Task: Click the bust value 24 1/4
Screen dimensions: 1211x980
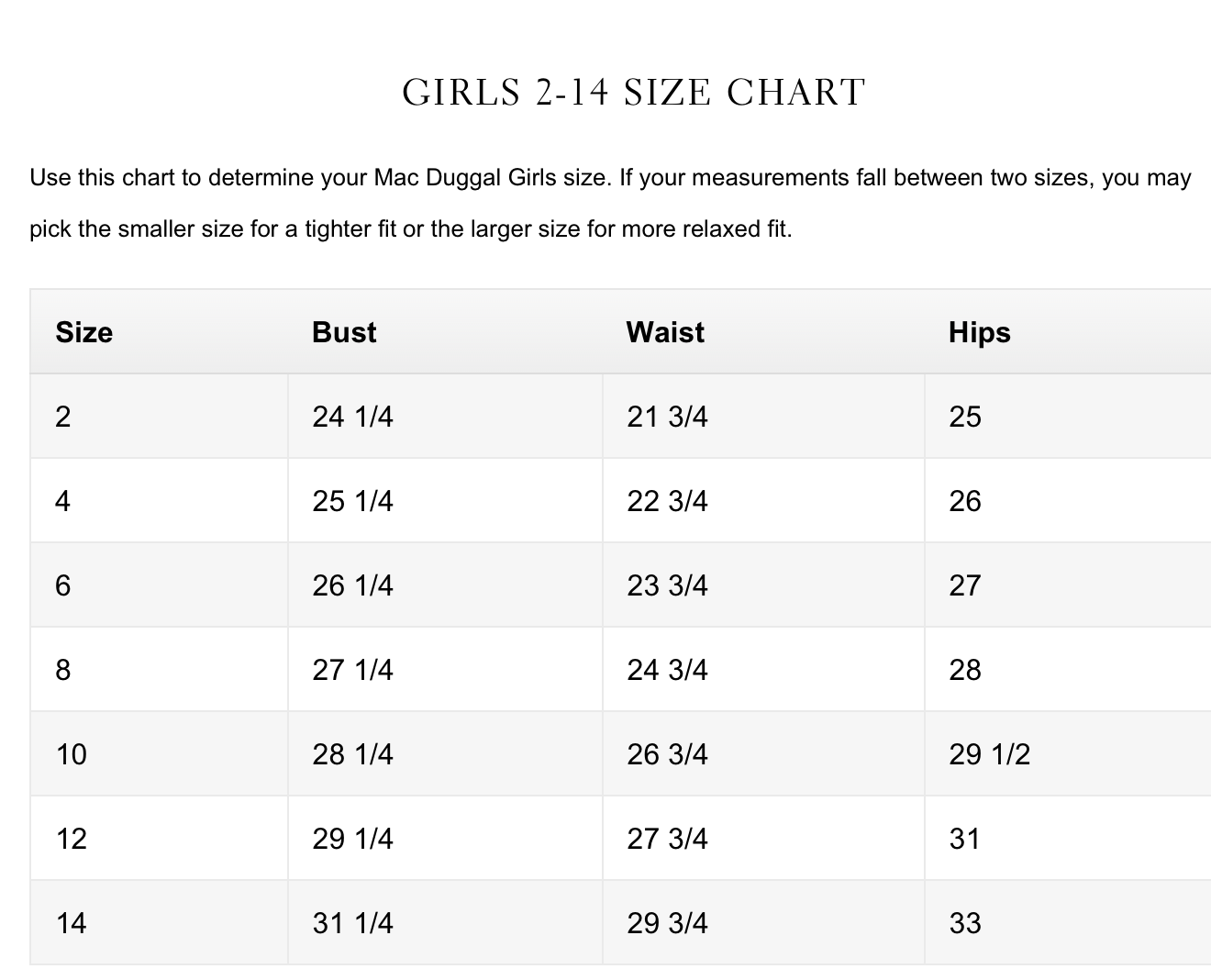Action: (352, 417)
